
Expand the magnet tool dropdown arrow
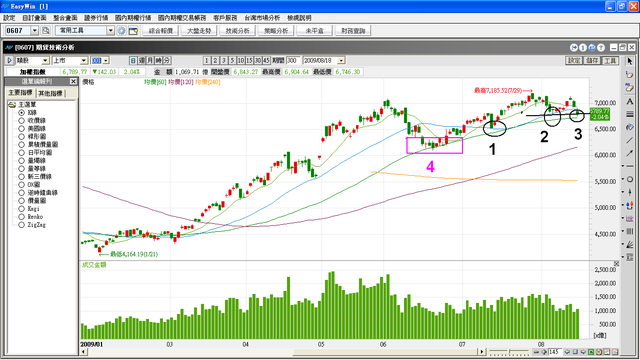pos(623,205)
